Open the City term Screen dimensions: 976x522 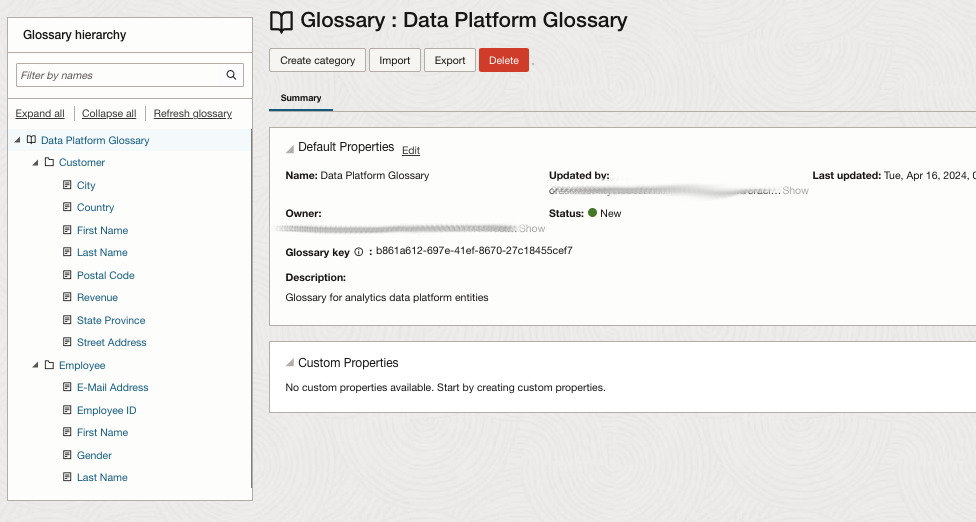point(86,185)
